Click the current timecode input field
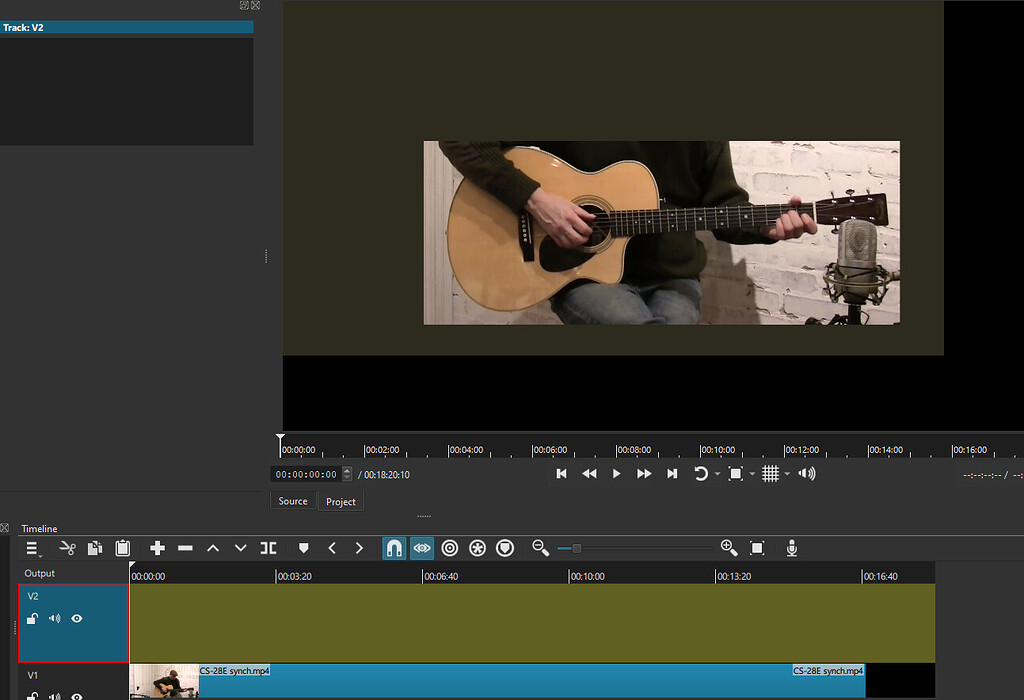The width and height of the screenshot is (1024, 700). tap(306, 474)
